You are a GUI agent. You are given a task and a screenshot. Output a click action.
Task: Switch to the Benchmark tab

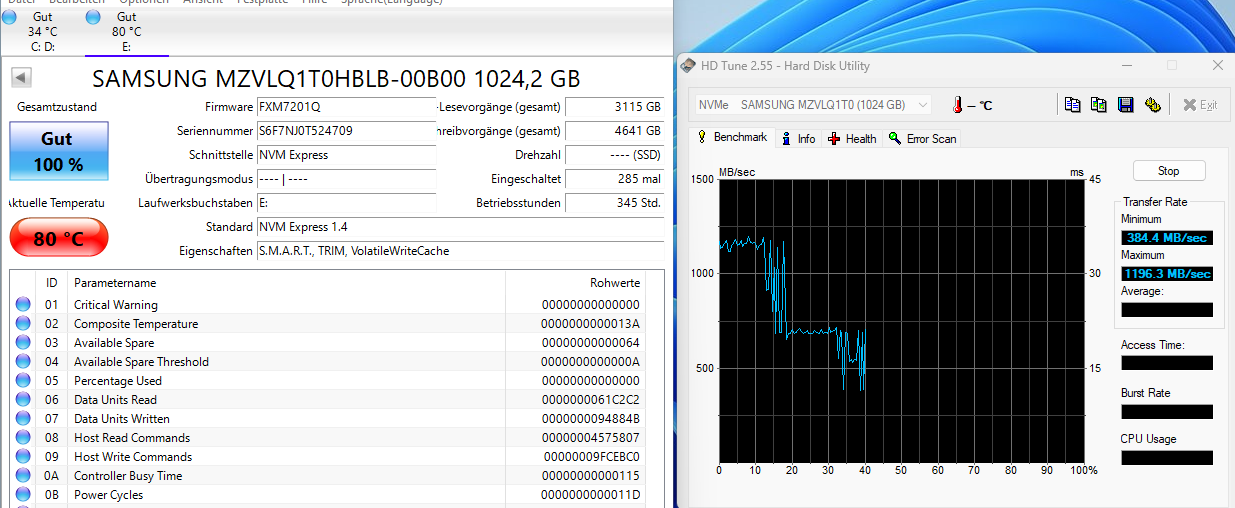click(733, 138)
